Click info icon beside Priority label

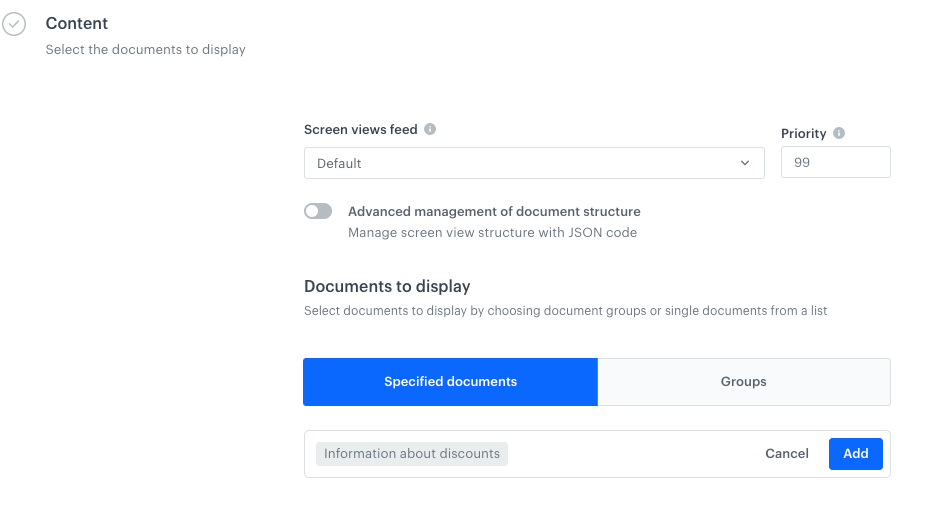(x=839, y=133)
